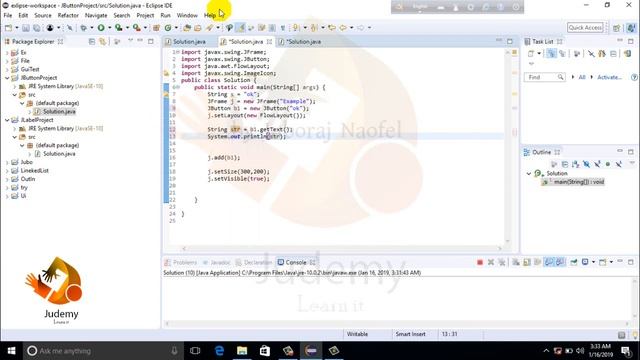
Task: Toggle Show Console on standard error change
Action: (x=560, y=262)
